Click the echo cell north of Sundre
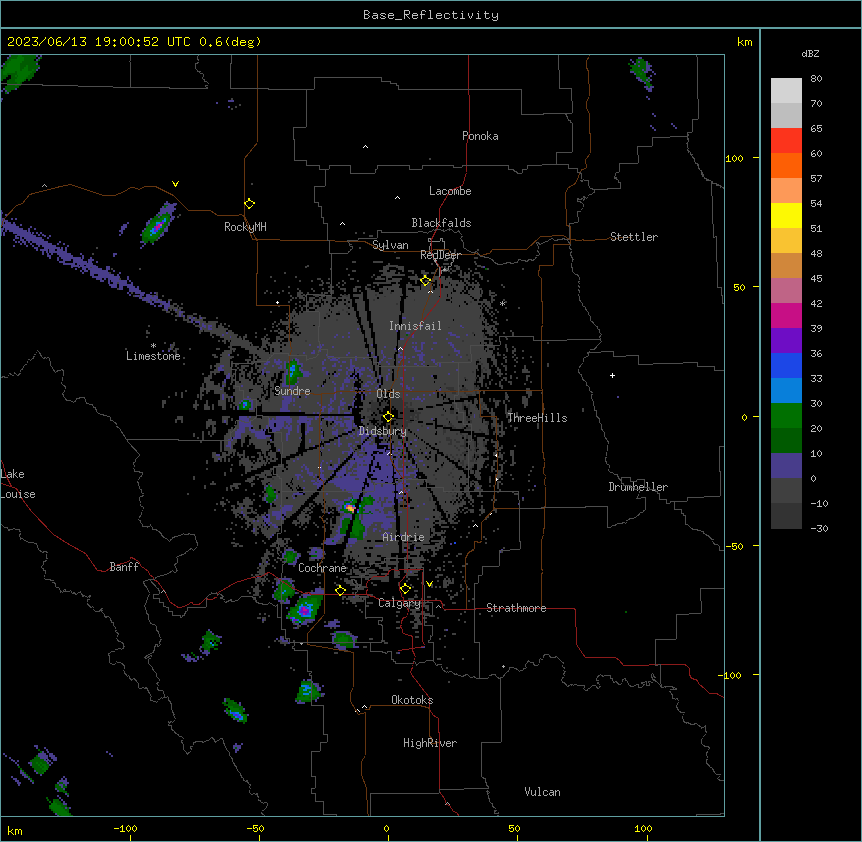The width and height of the screenshot is (862, 842). tap(292, 372)
